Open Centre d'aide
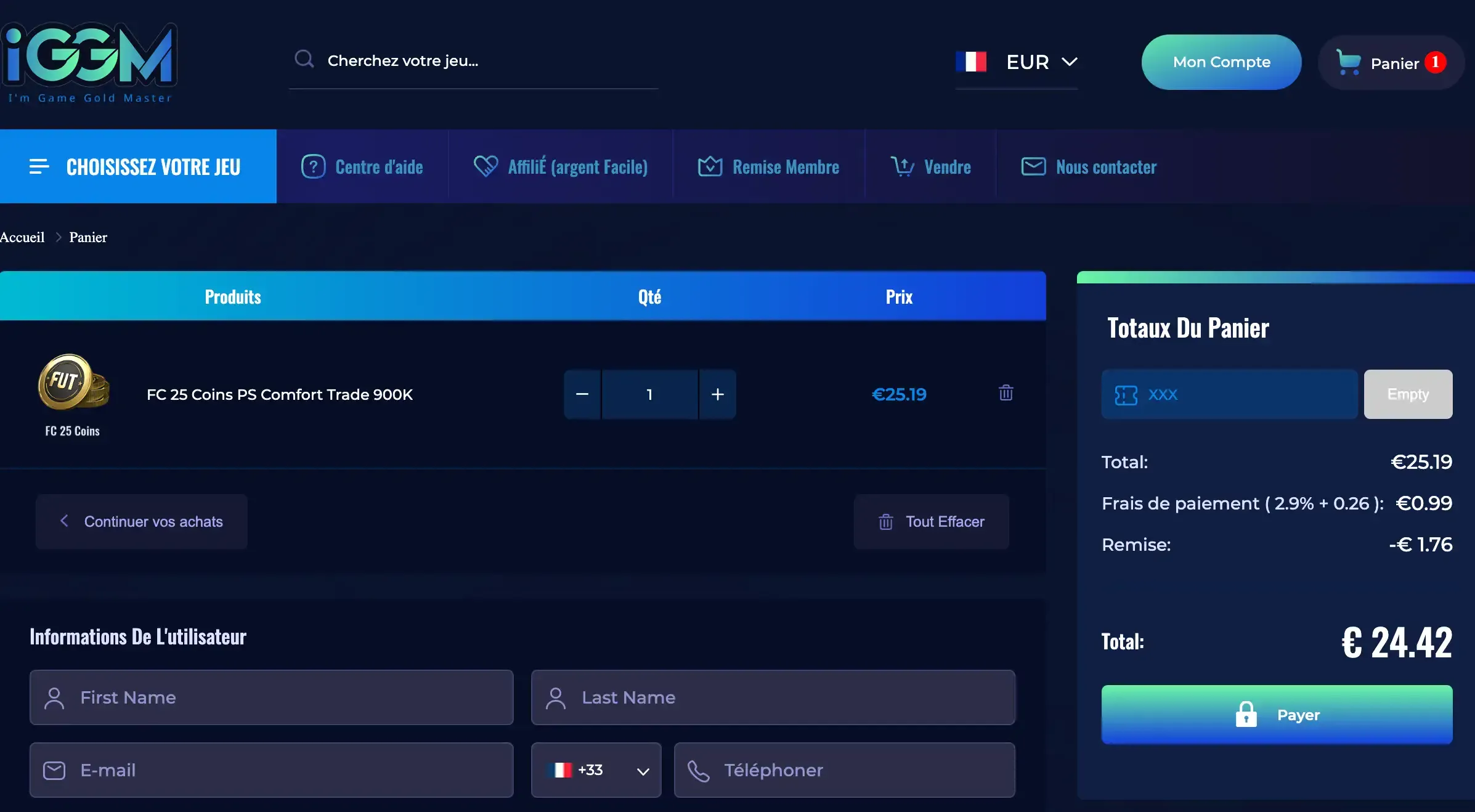 (362, 166)
